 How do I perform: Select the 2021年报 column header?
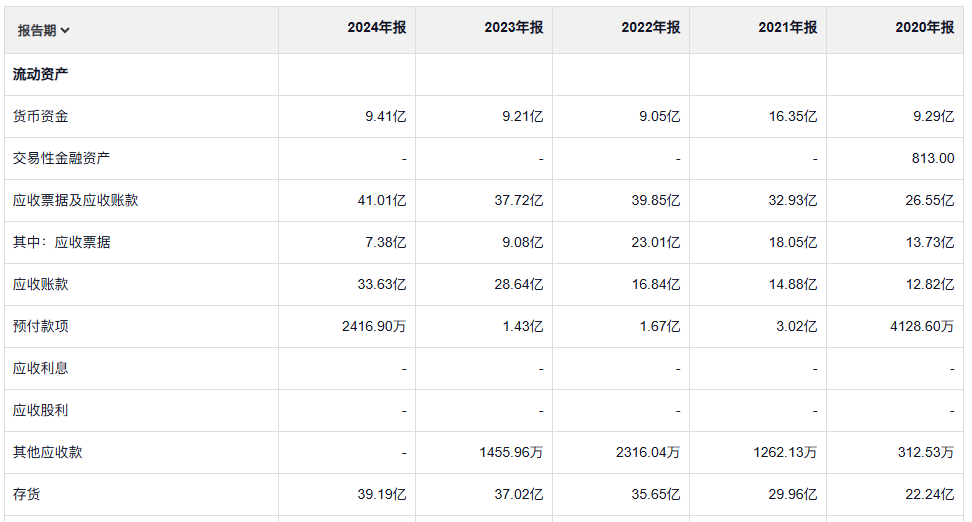coord(788,28)
